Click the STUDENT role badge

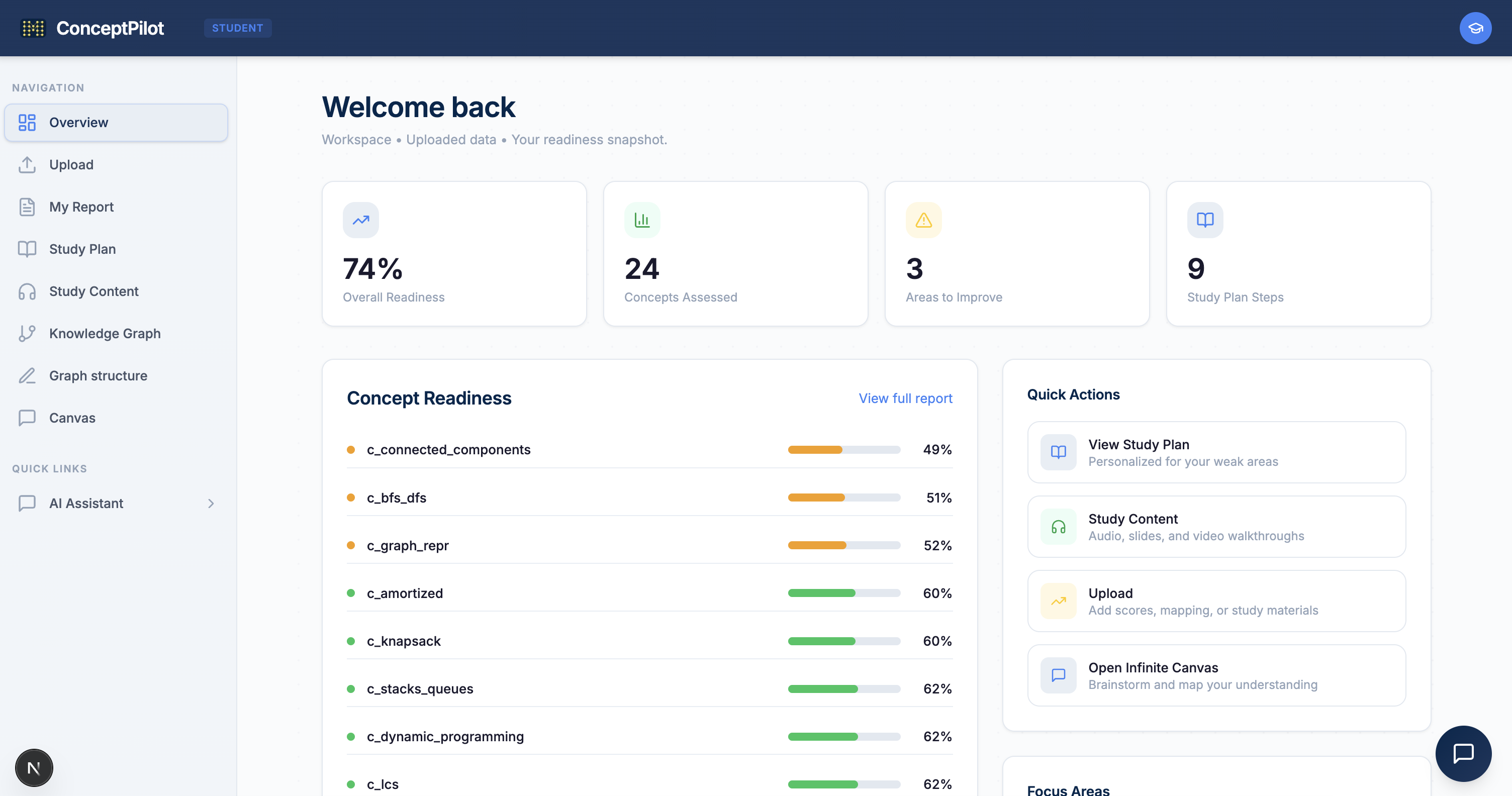pos(237,28)
